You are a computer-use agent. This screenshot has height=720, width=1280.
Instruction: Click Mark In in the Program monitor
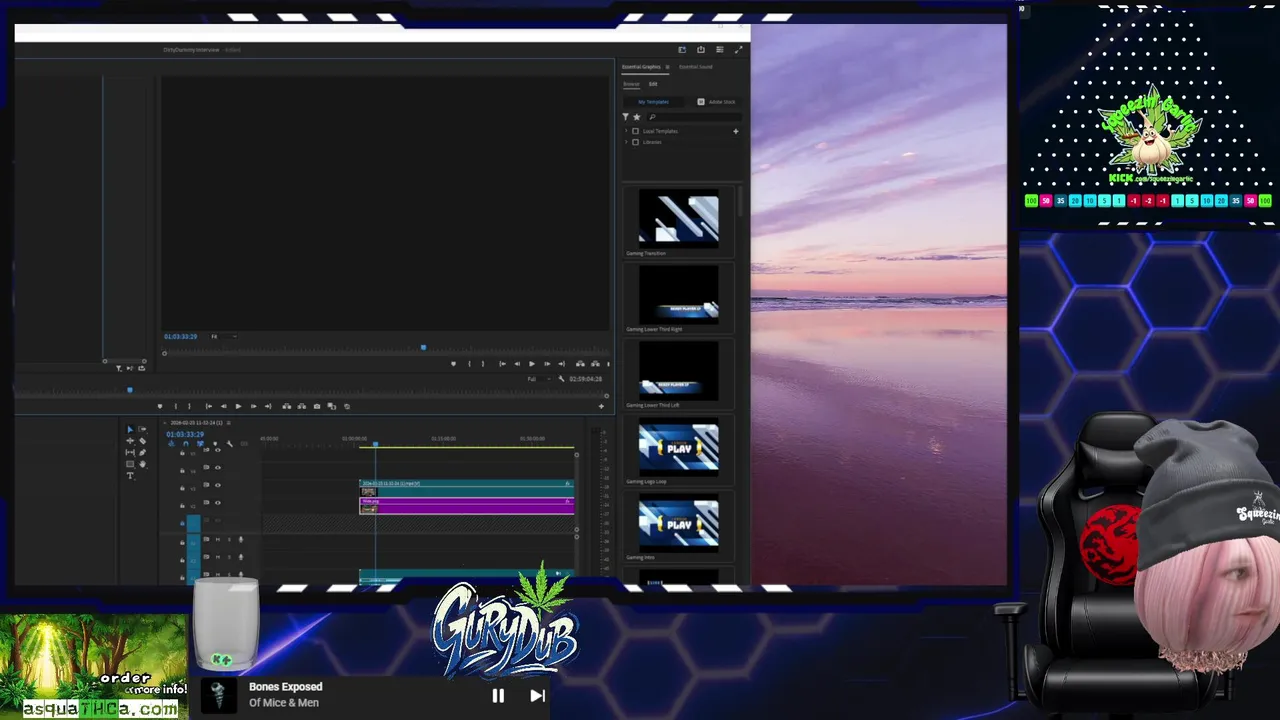coord(469,364)
